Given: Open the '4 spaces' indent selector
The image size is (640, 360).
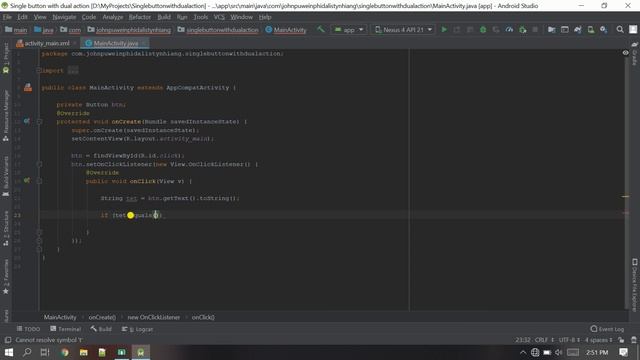Looking at the screenshot, I should [x=598, y=340].
